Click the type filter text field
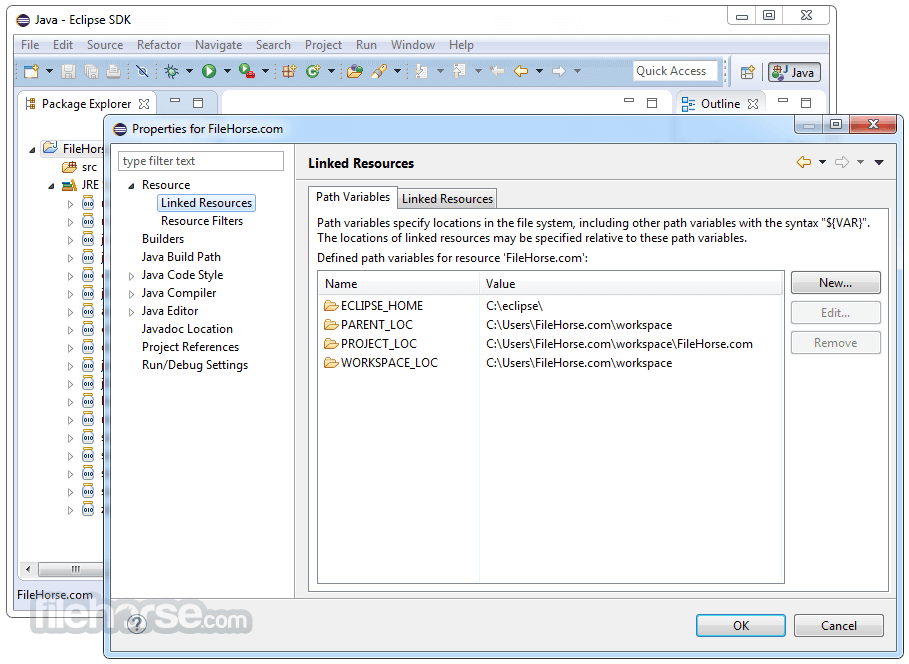 coord(201,161)
